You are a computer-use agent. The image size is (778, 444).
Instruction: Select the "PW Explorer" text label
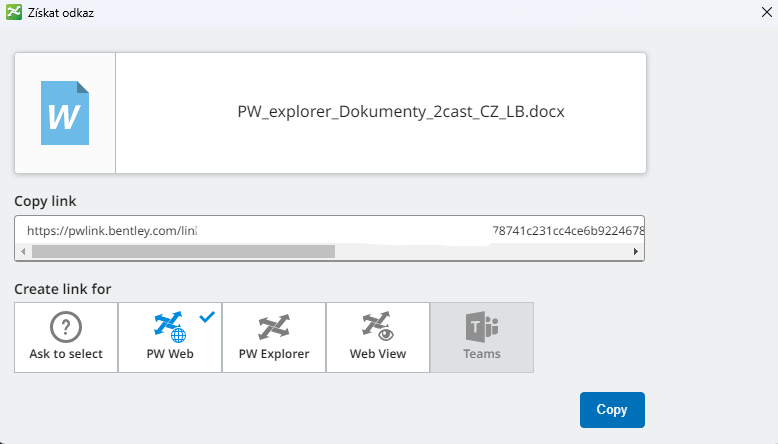(x=274, y=354)
